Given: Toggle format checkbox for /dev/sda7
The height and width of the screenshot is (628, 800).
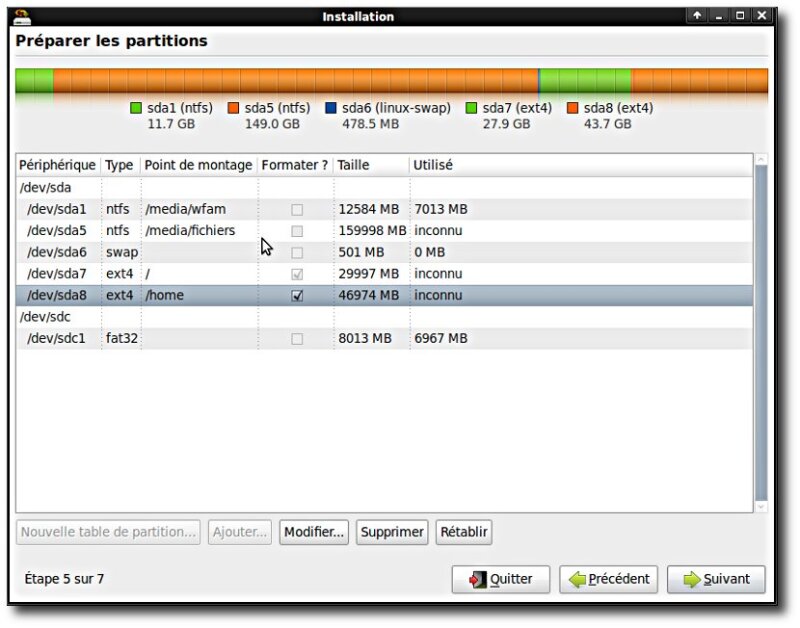Looking at the screenshot, I should point(297,274).
